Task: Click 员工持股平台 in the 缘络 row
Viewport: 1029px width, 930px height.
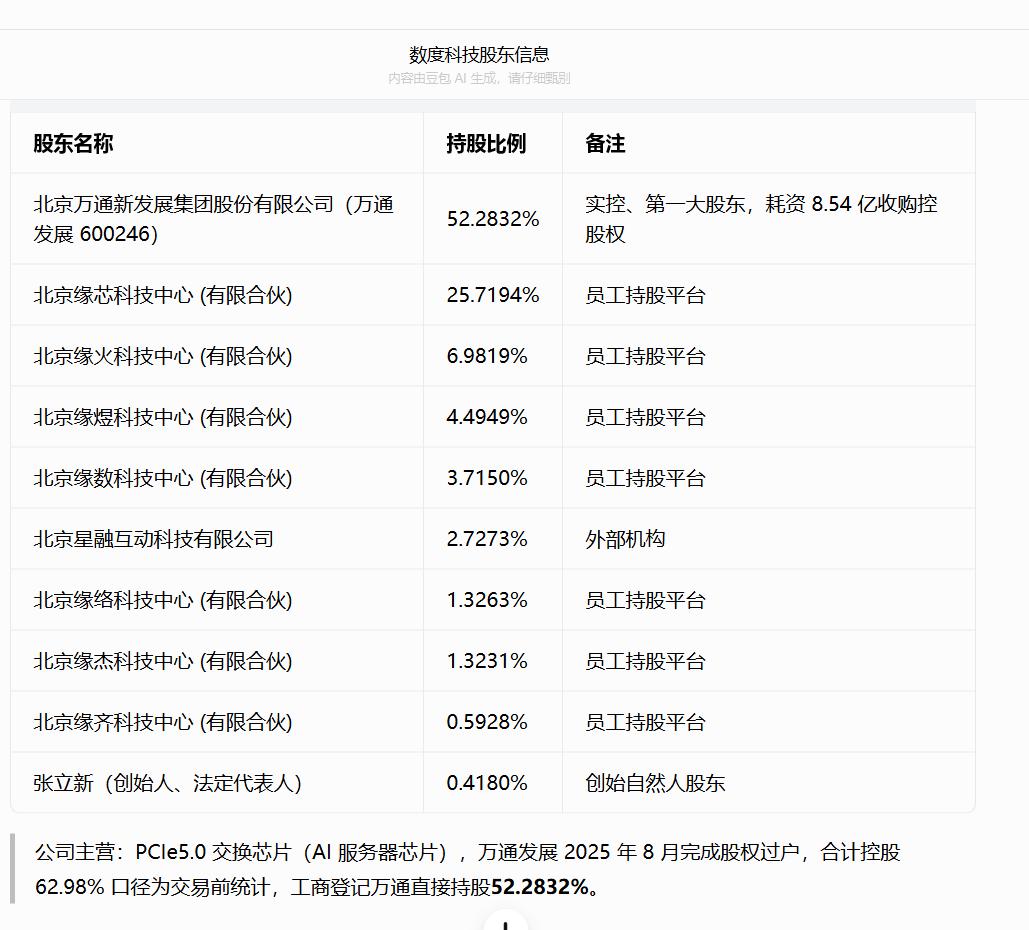Action: tap(645, 601)
